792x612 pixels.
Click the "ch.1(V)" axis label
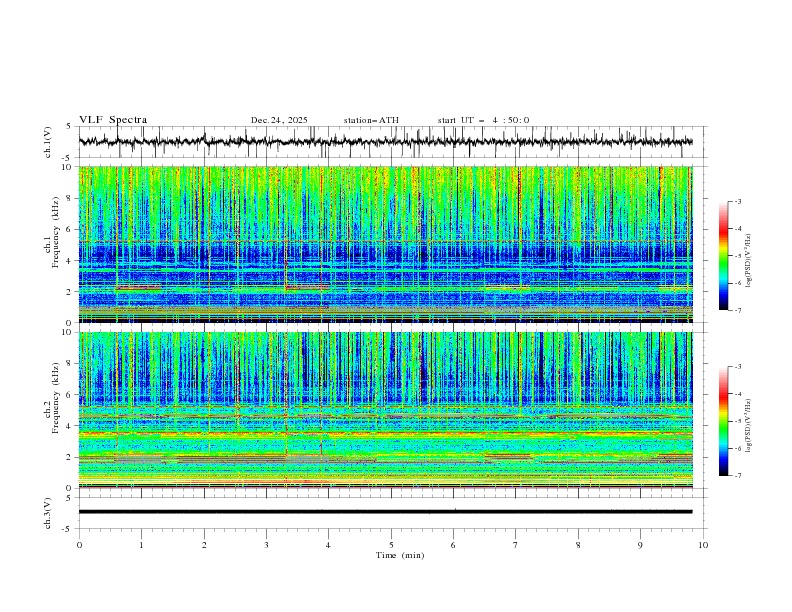pyautogui.click(x=48, y=142)
